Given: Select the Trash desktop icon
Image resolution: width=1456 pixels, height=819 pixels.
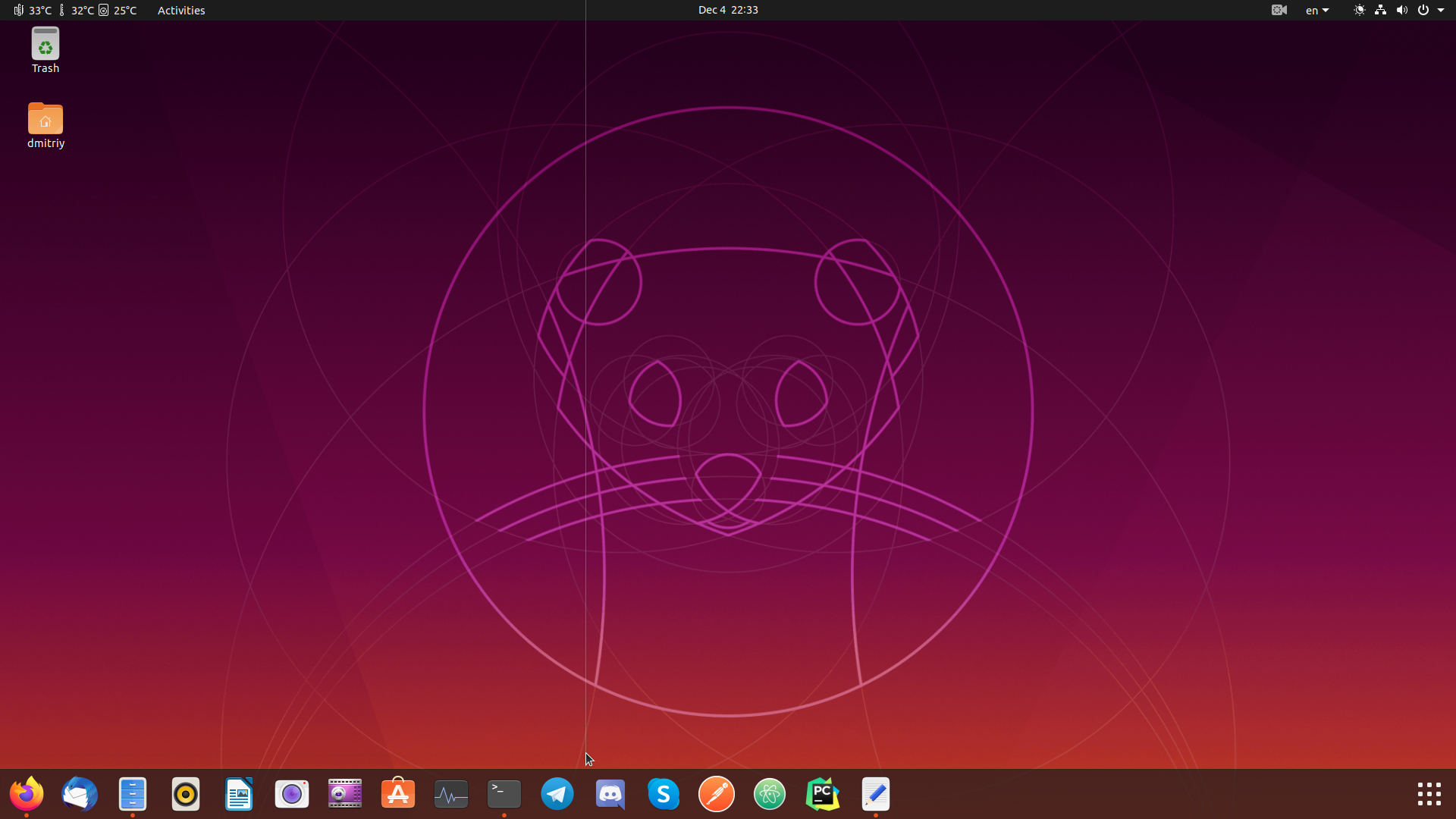Looking at the screenshot, I should pyautogui.click(x=45, y=50).
